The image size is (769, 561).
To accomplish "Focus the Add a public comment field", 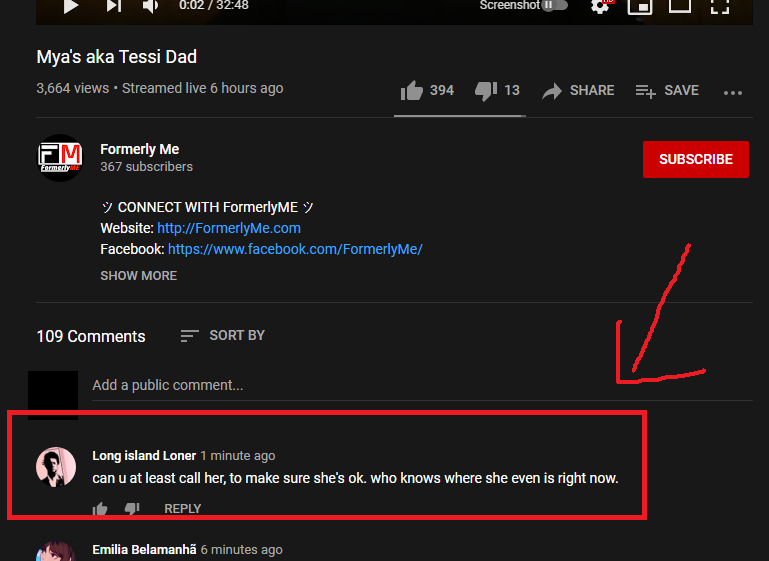I will click(x=422, y=385).
